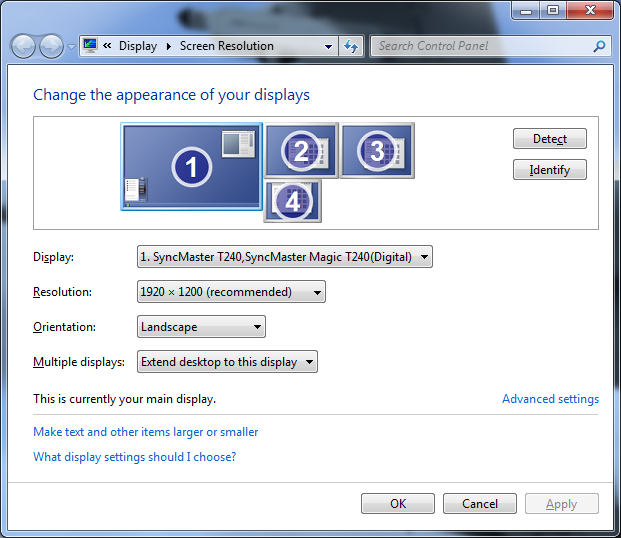Select monitor 2 in the display arrangement
The width and height of the screenshot is (621, 538).
301,151
